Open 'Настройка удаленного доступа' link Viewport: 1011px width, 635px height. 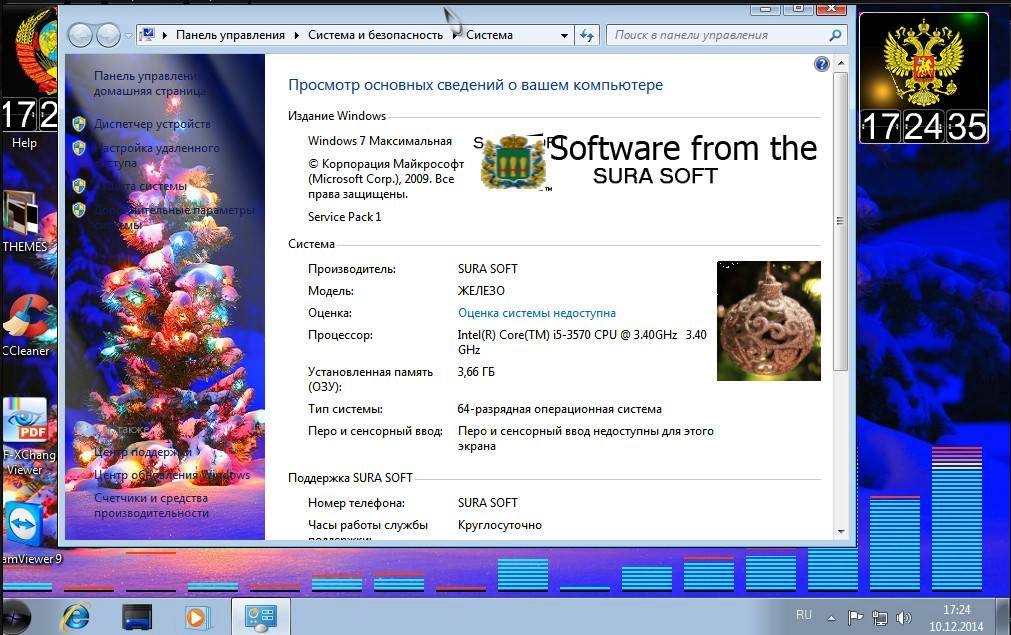click(x=157, y=155)
